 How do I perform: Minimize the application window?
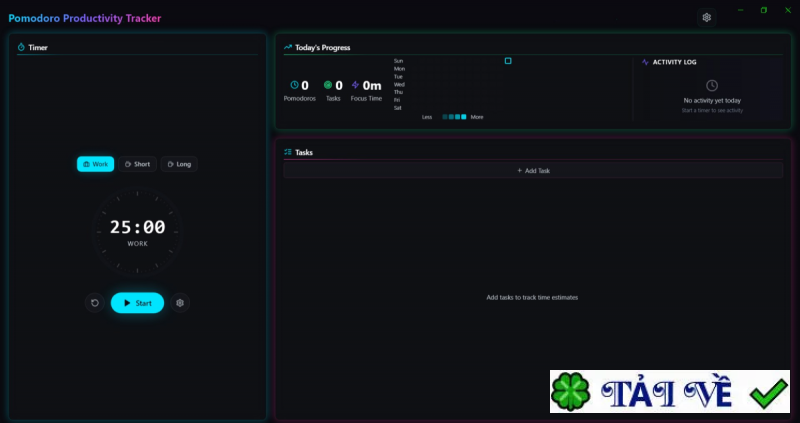(741, 10)
